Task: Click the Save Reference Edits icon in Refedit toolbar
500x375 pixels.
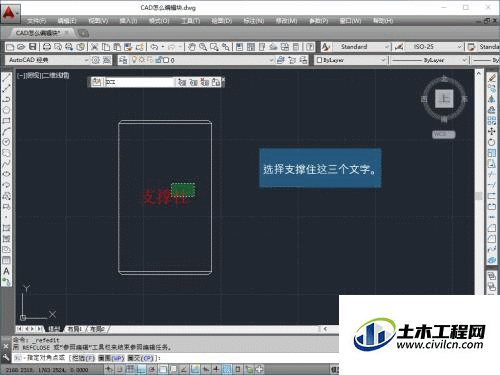Action: click(216, 82)
